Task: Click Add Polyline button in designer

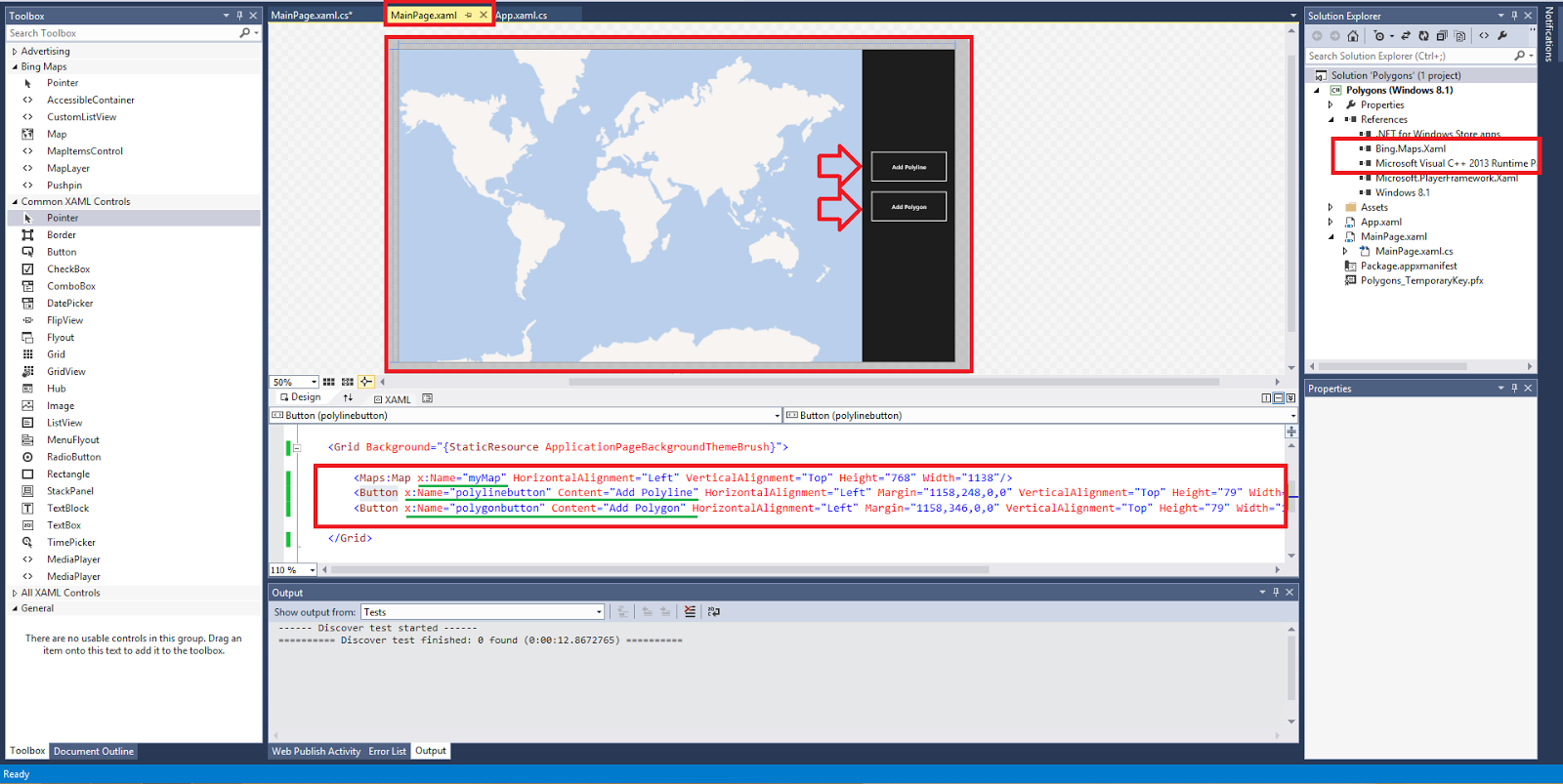Action: tap(908, 167)
